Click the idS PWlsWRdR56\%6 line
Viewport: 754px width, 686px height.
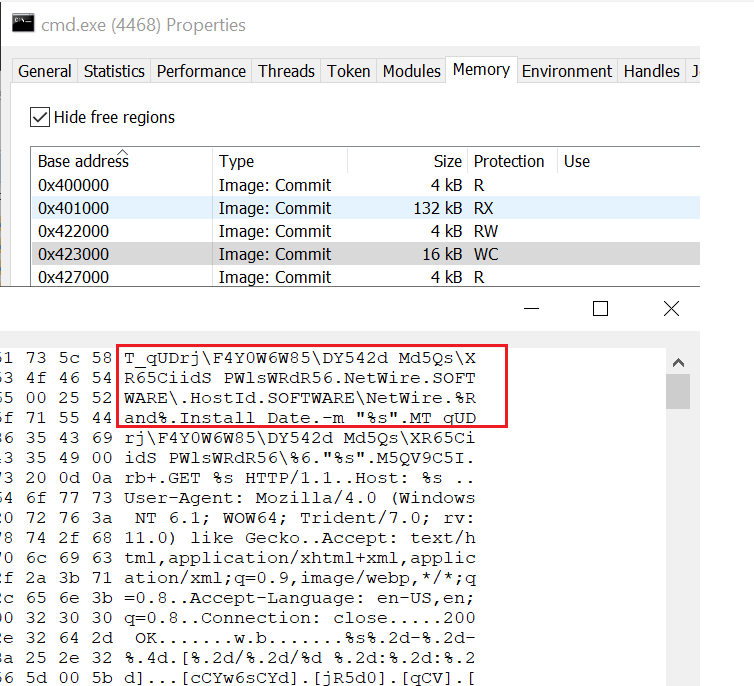point(300,458)
